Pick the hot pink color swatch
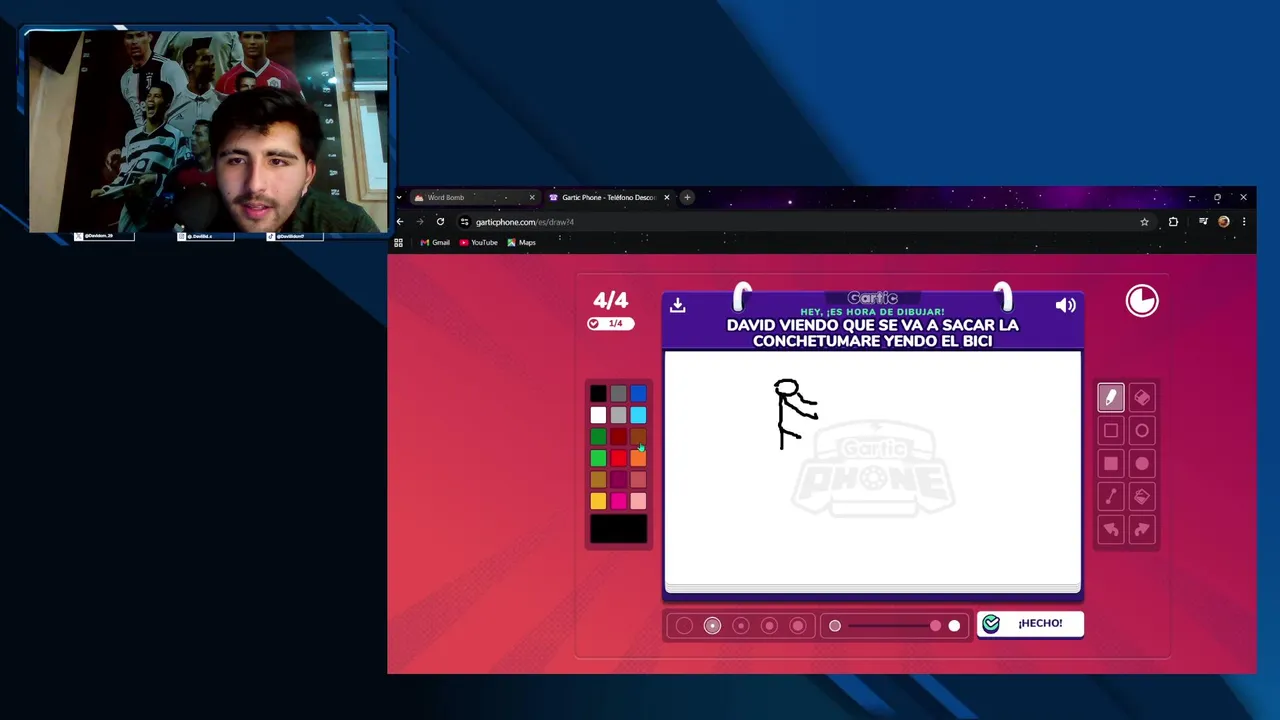This screenshot has height=720, width=1280. click(x=618, y=501)
